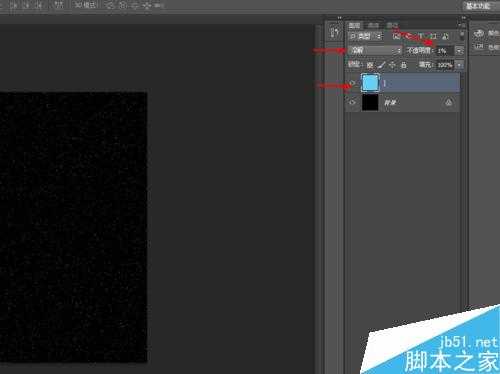
Task: Select Layer 1's blue thumbnail
Action: coord(370,83)
